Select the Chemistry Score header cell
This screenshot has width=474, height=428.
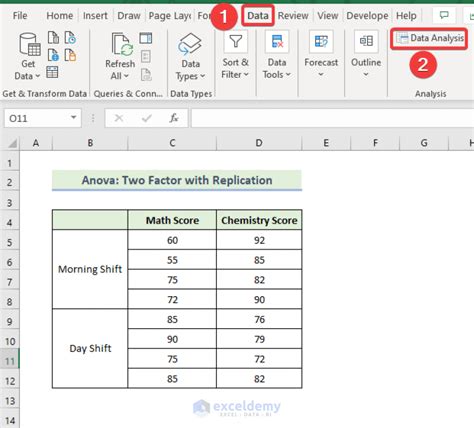259,220
